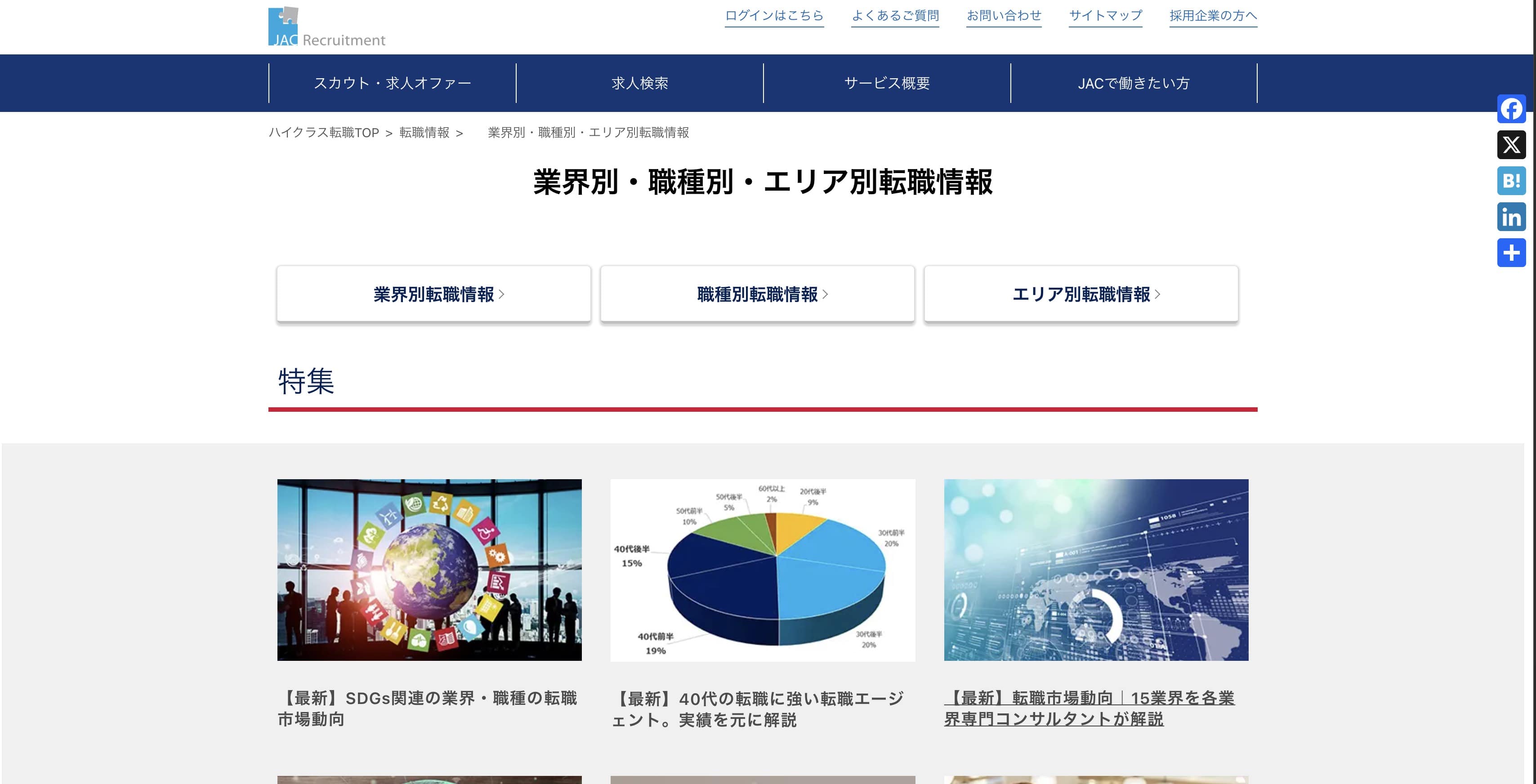Open the よくあるご質問 page

tap(895, 15)
